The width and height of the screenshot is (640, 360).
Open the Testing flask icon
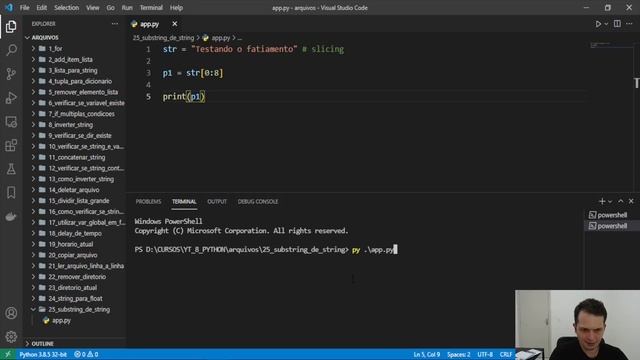[11, 169]
